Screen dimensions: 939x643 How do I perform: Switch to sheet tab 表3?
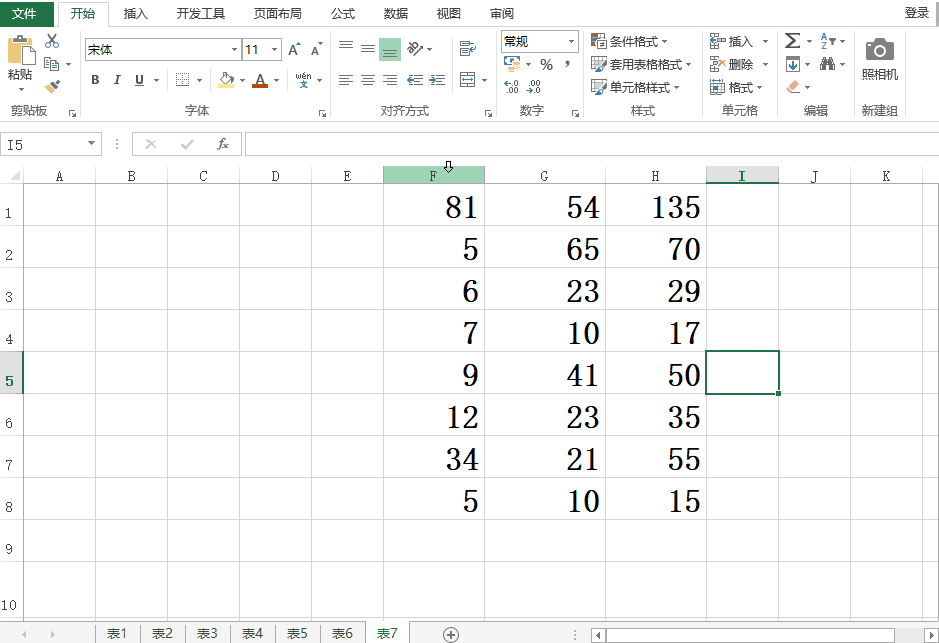point(207,634)
